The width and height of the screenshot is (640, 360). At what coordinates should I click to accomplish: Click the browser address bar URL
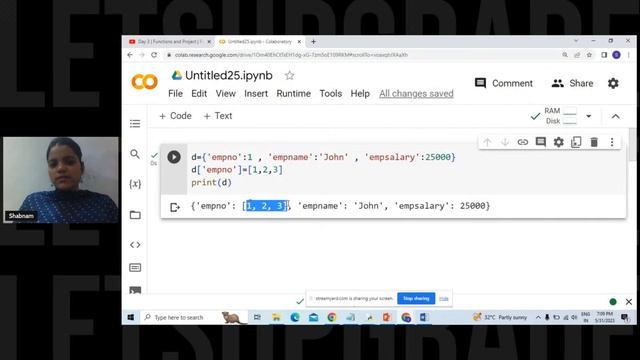(291, 55)
